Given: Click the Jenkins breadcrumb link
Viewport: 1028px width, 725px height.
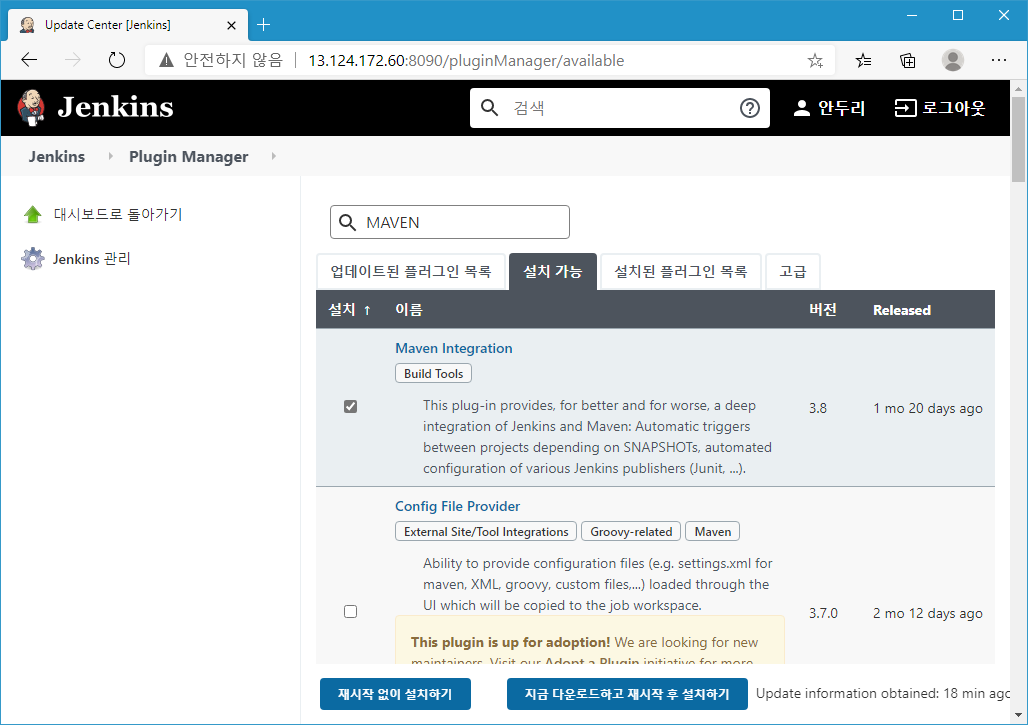Looking at the screenshot, I should pos(56,157).
